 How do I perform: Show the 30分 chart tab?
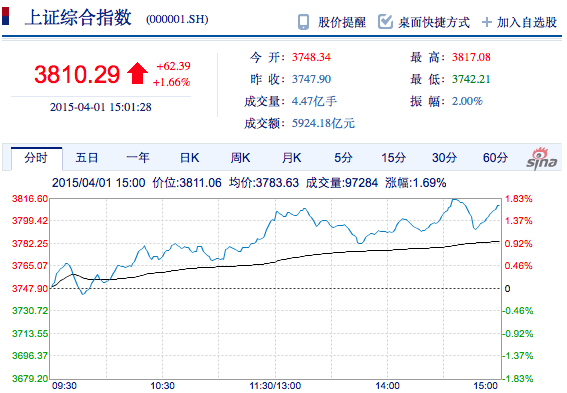444,158
